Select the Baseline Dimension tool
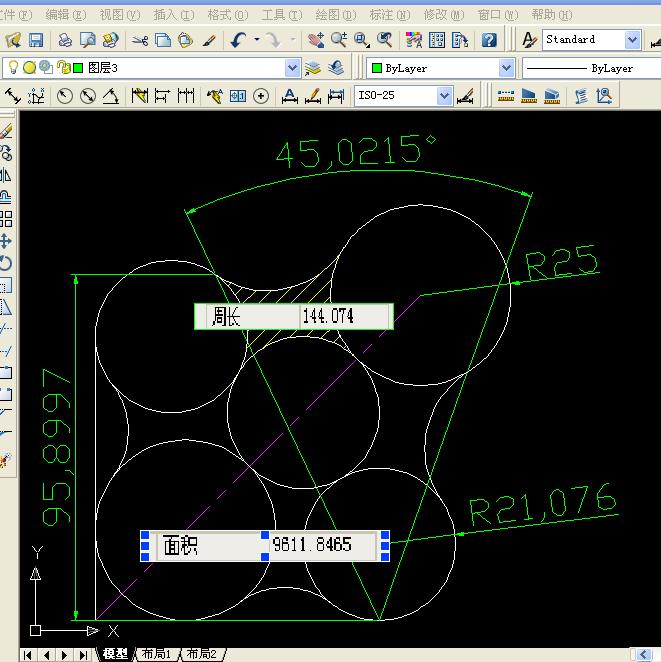 click(x=163, y=96)
